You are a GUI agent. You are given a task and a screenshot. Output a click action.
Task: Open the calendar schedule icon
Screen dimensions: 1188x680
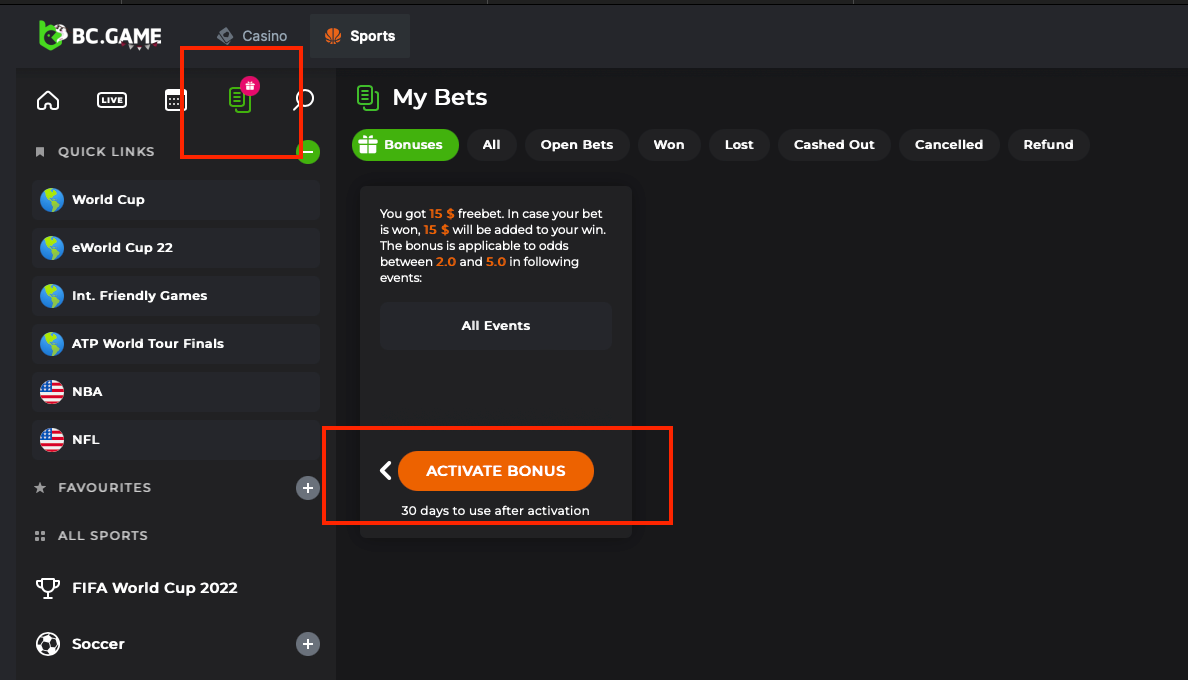(176, 100)
